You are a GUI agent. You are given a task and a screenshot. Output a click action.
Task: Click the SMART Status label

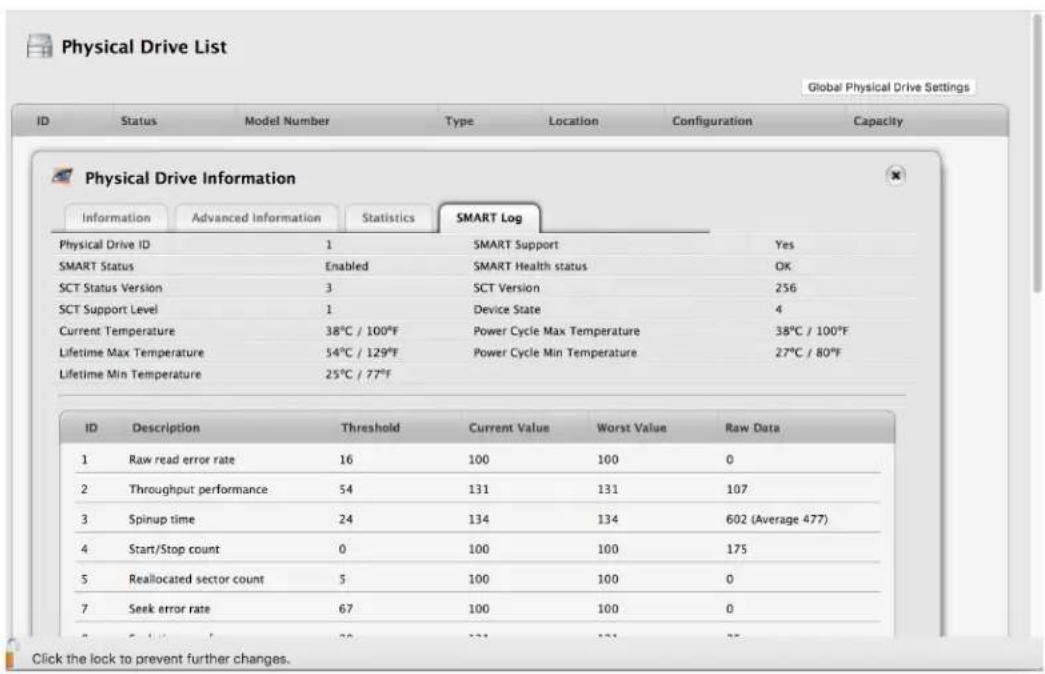97,267
